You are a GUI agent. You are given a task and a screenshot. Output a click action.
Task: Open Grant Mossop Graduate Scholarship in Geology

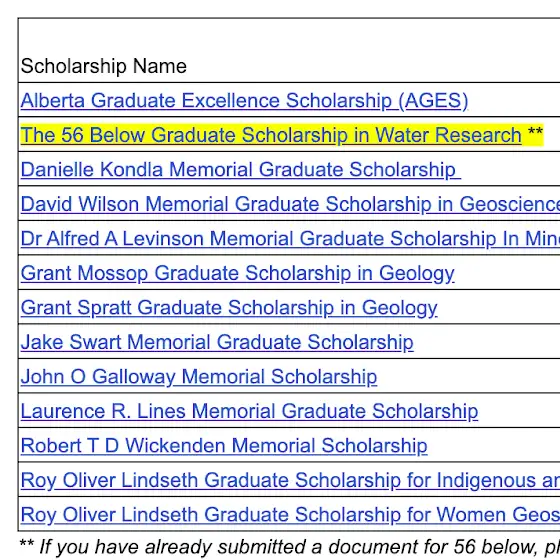coord(238,273)
